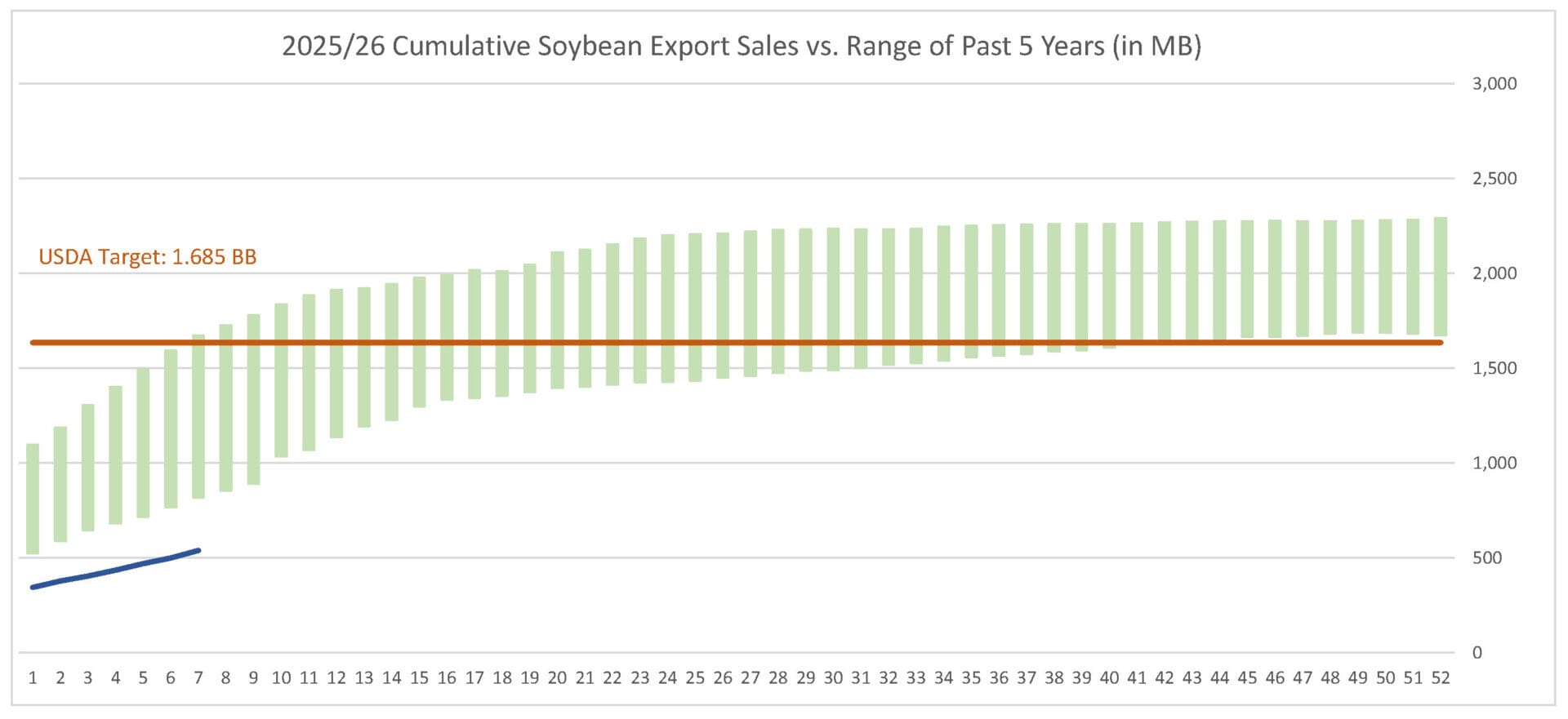Select week 26 on the x-axis

pyautogui.click(x=723, y=678)
